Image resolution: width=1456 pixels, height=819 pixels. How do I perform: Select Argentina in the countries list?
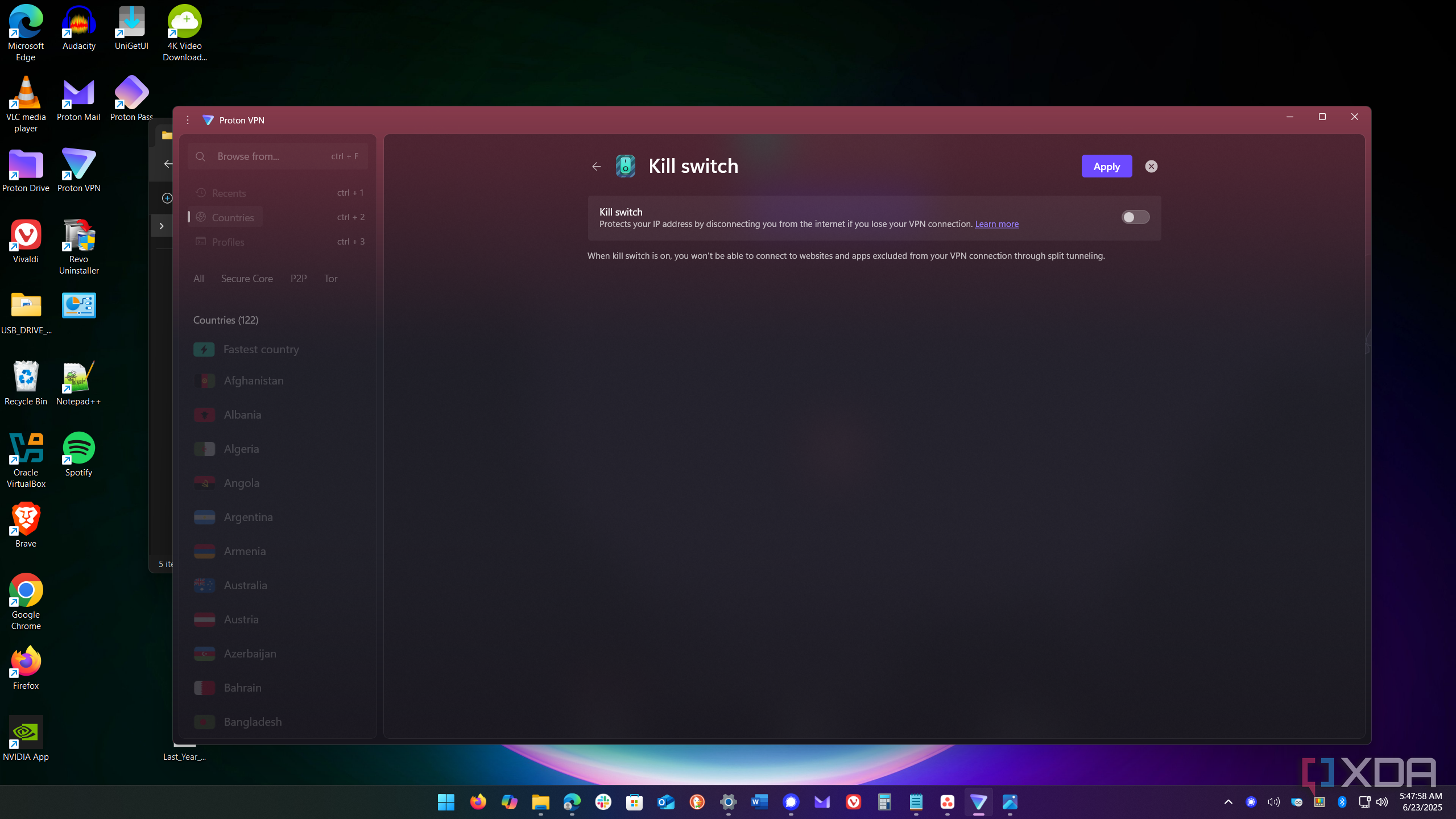click(x=278, y=517)
